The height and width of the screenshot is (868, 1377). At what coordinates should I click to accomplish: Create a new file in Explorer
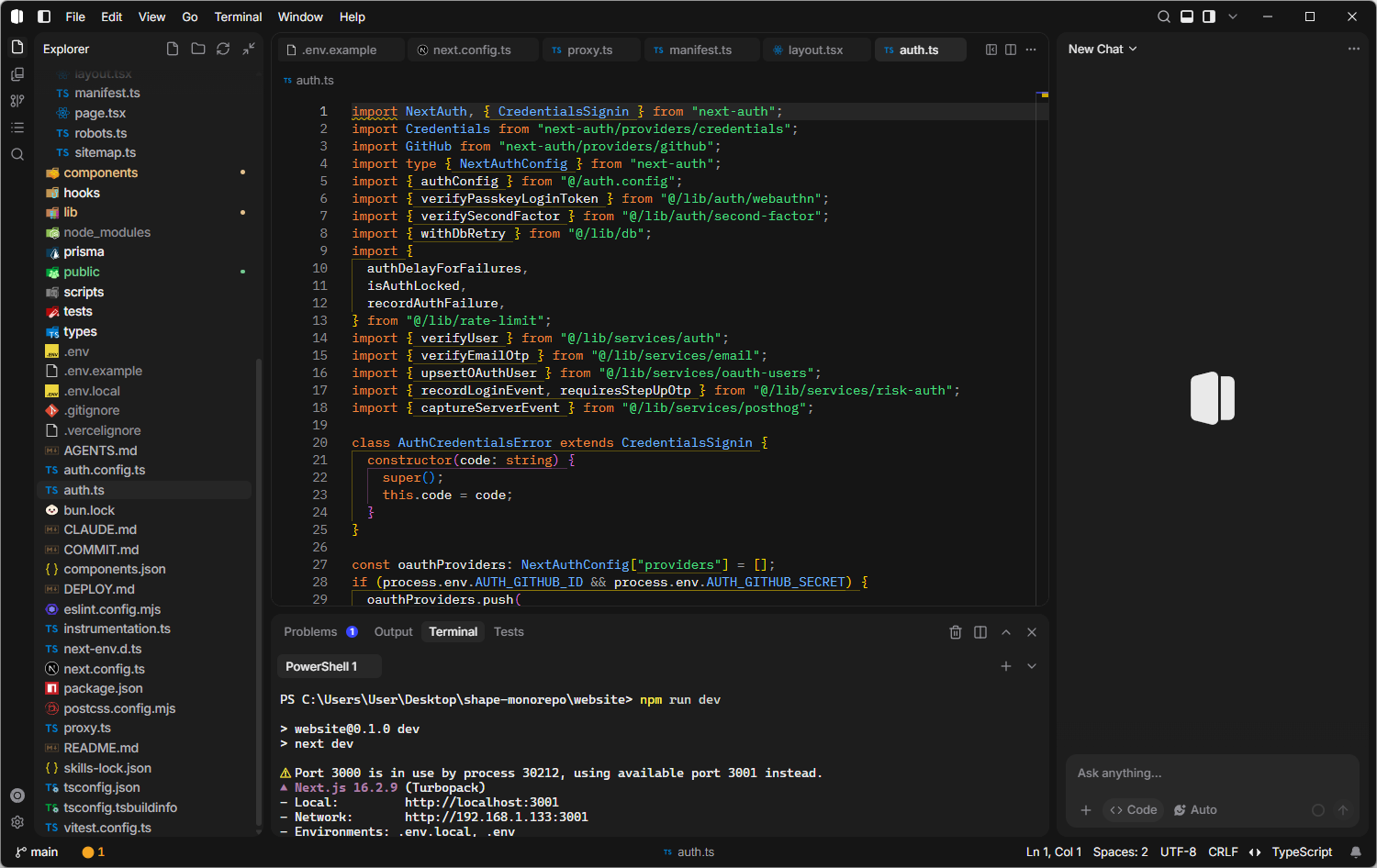(173, 49)
